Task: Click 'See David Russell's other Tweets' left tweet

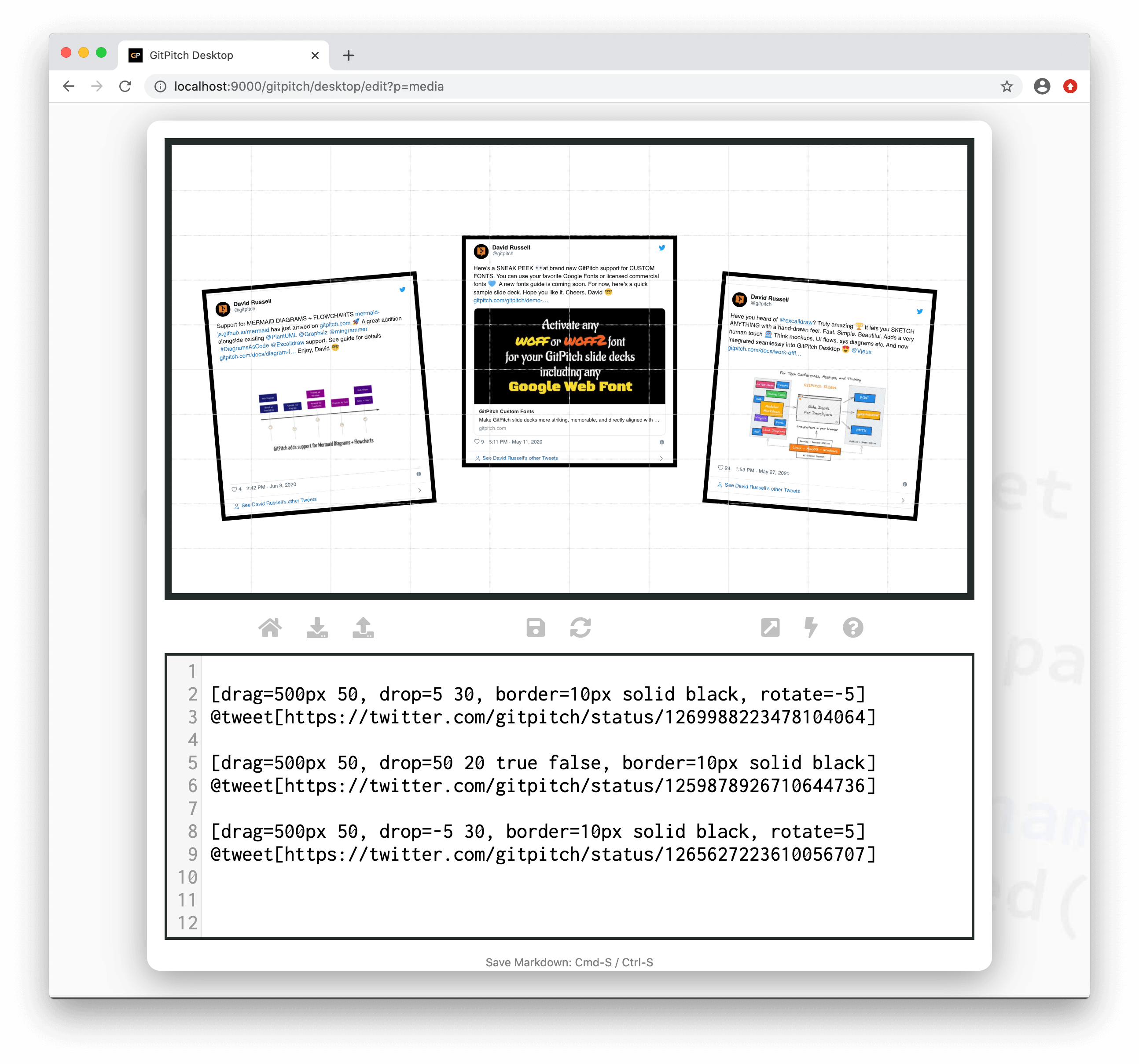Action: click(x=279, y=503)
